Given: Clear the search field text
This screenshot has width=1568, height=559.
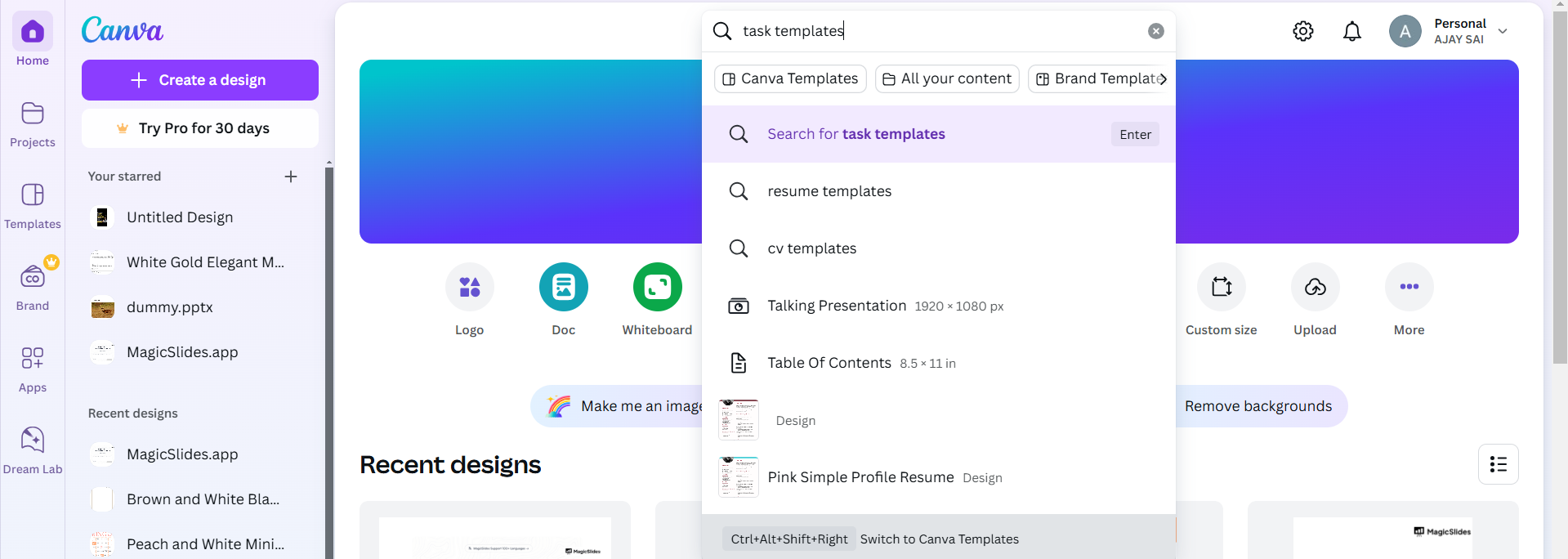Looking at the screenshot, I should 1155,31.
